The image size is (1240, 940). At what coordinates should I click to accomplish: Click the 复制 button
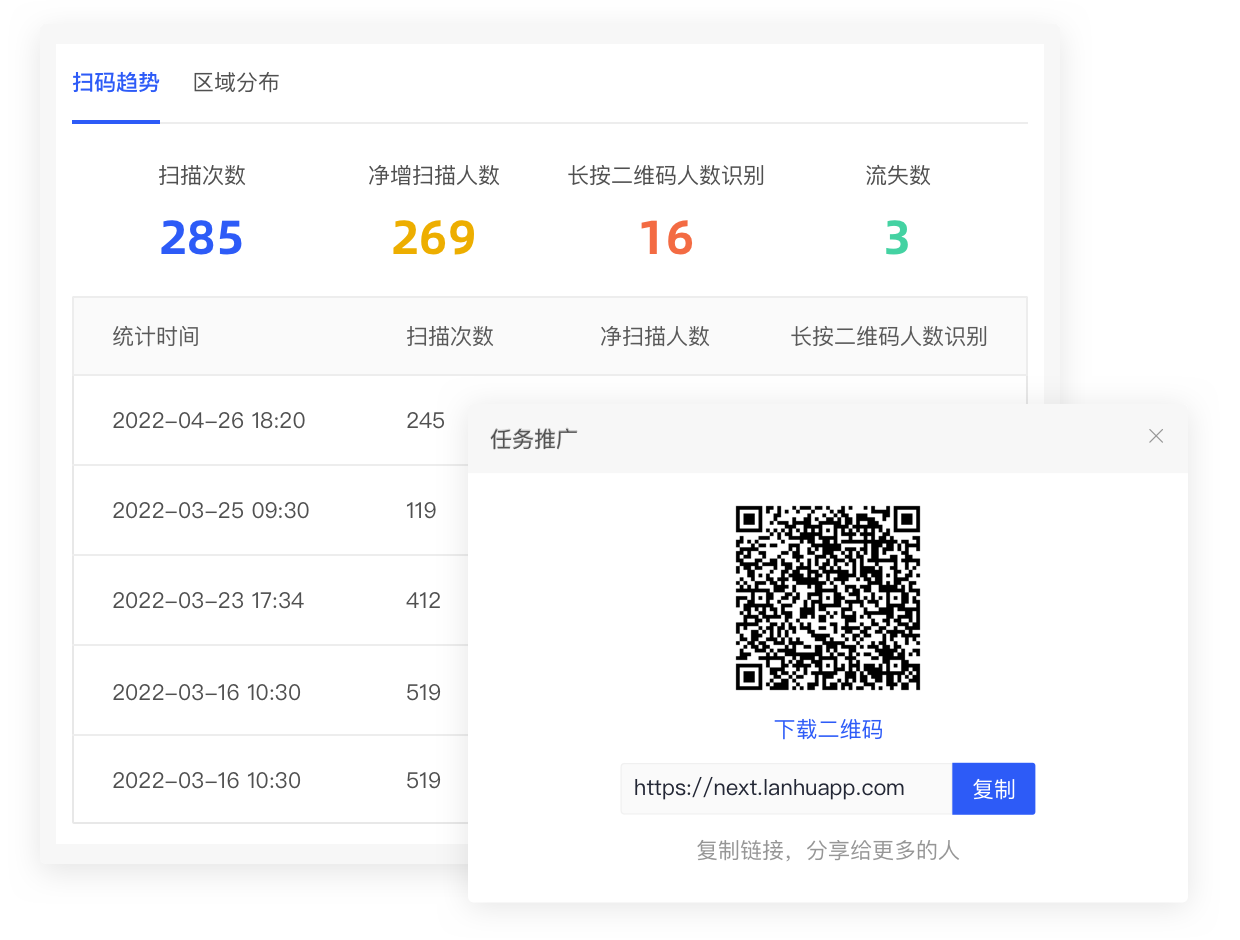point(993,789)
